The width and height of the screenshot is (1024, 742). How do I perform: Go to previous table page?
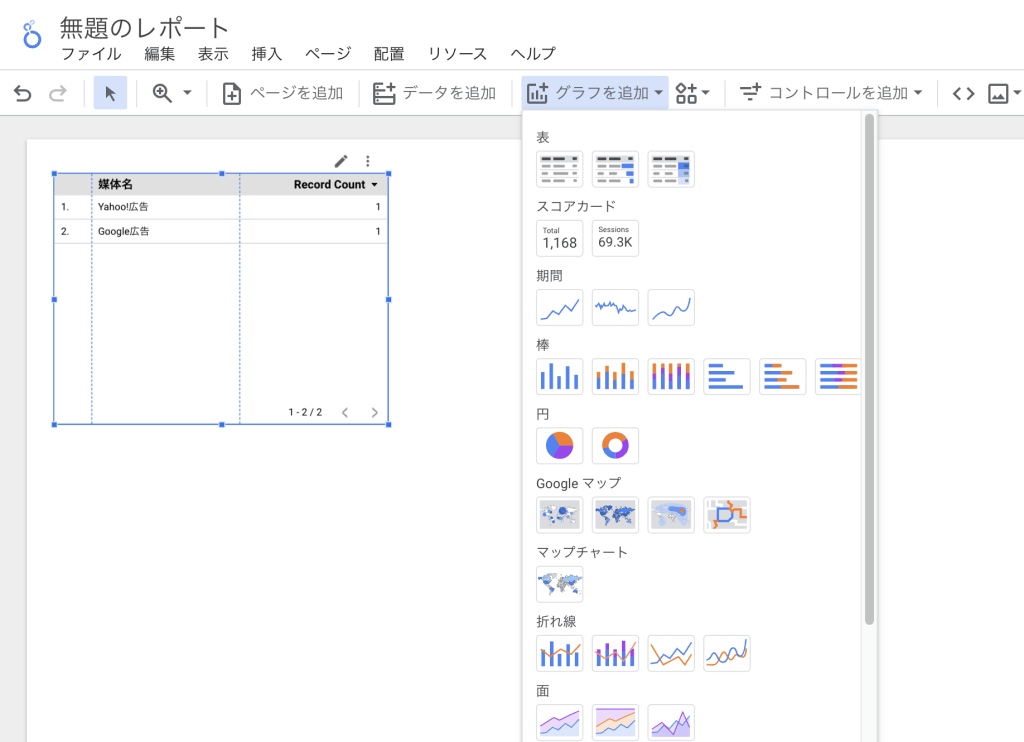click(345, 412)
